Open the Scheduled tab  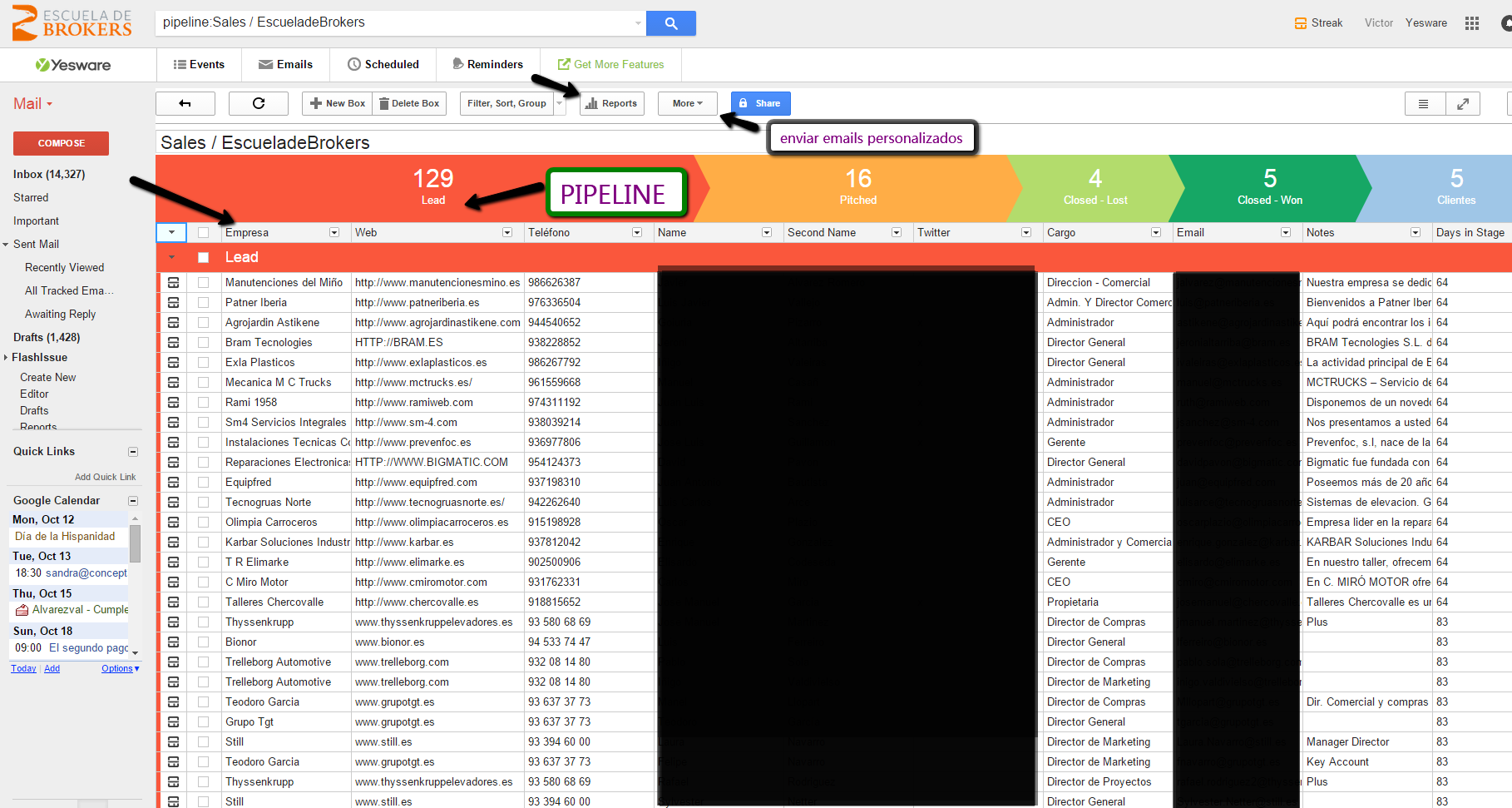coord(383,65)
